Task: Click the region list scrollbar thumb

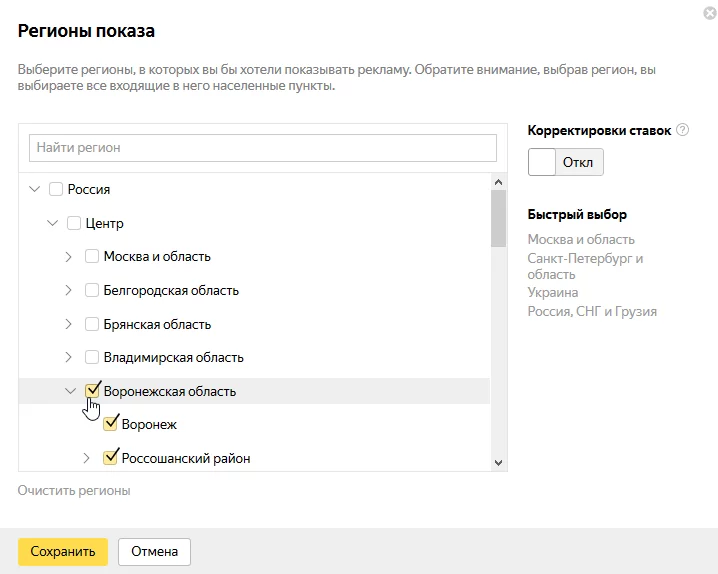Action: [499, 219]
